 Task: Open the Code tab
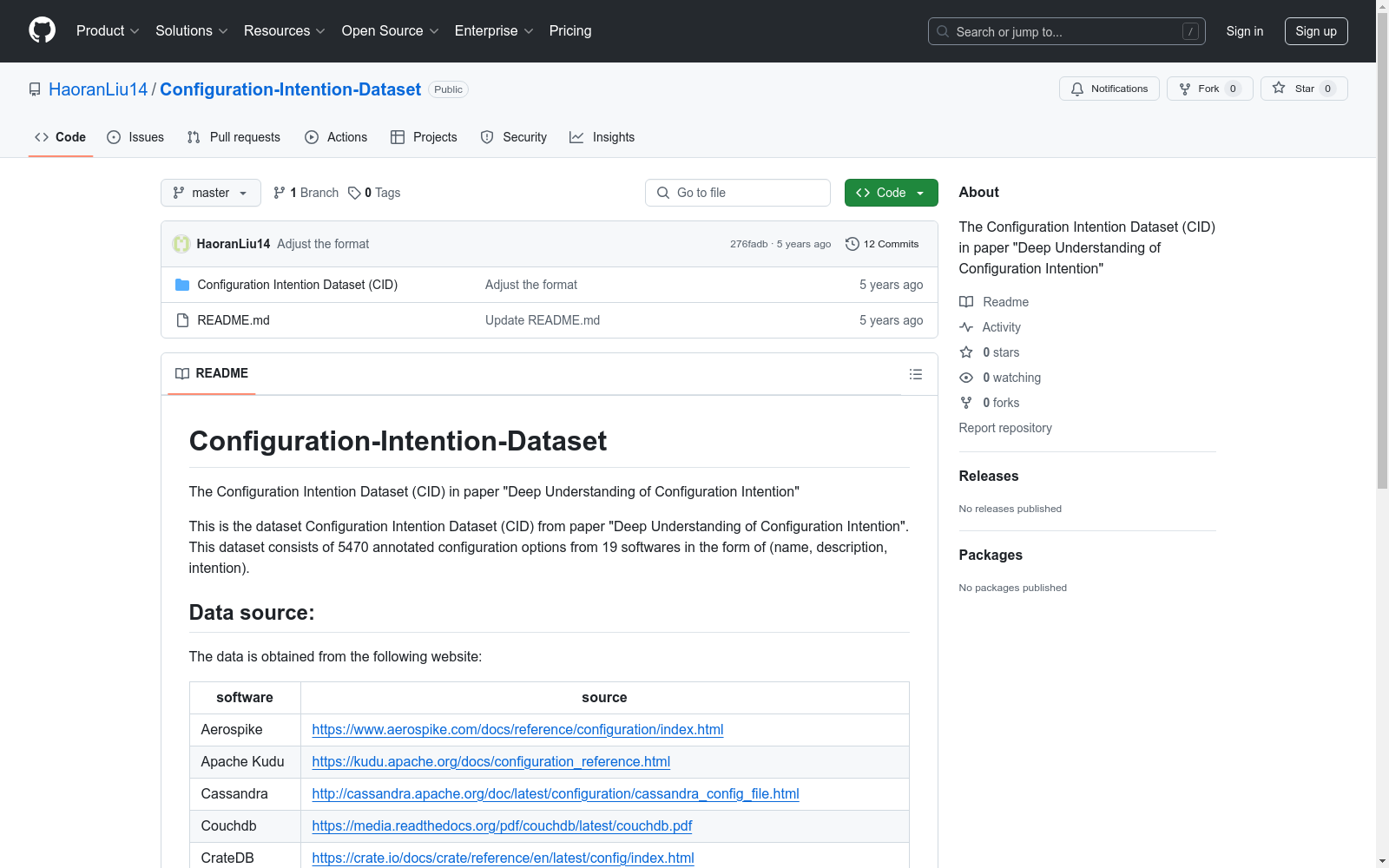[61, 137]
